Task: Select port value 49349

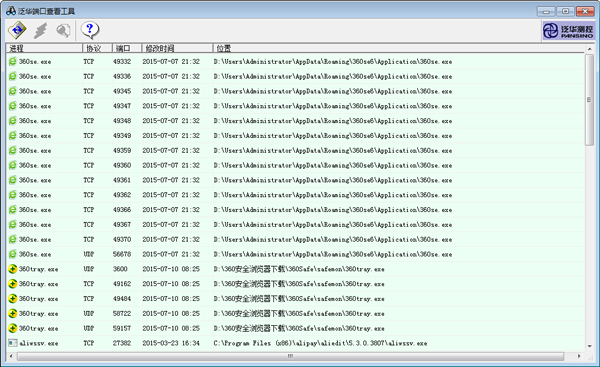Action: (122, 136)
